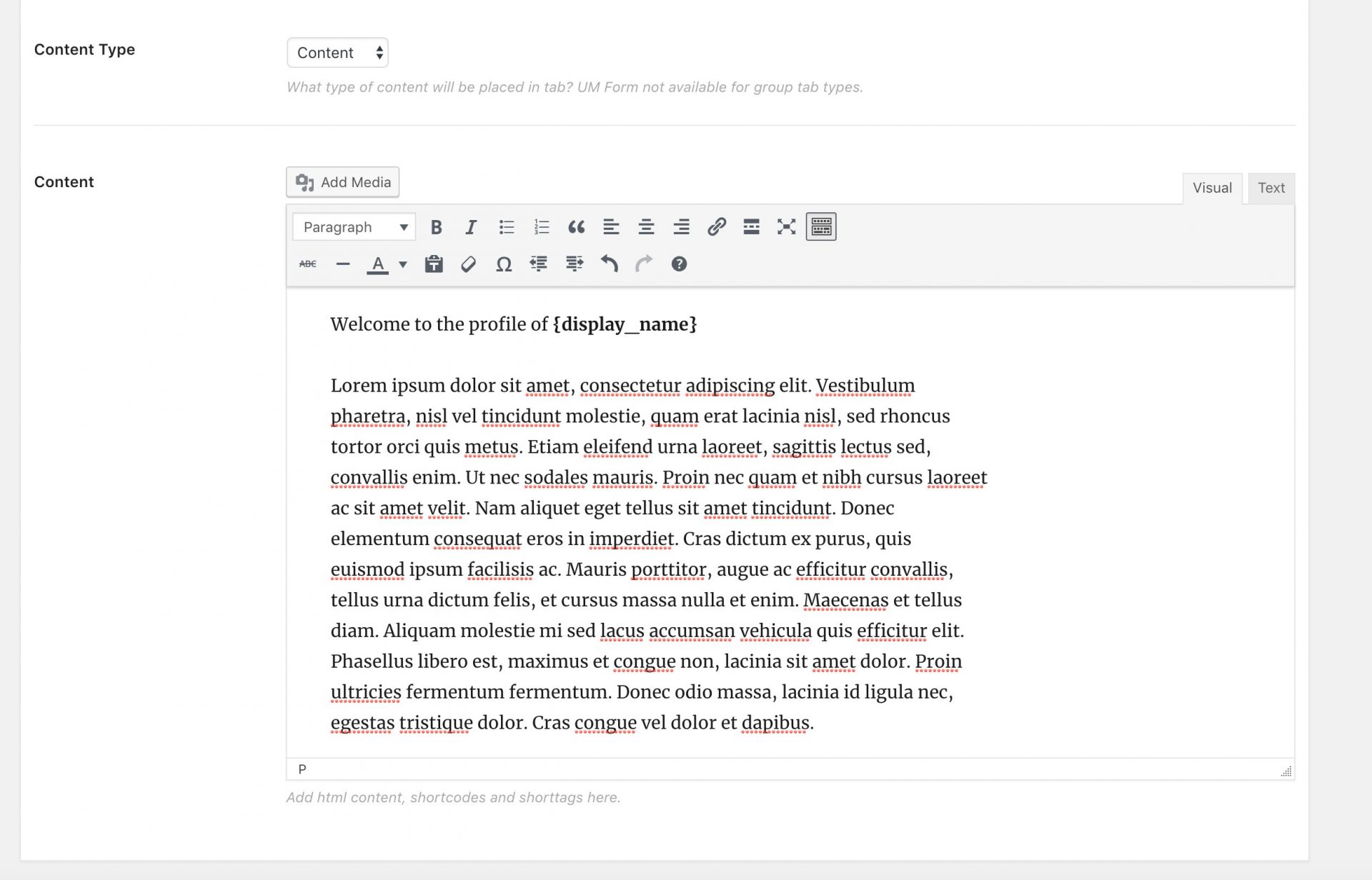
Task: Decrease paragraph indent
Action: click(539, 264)
